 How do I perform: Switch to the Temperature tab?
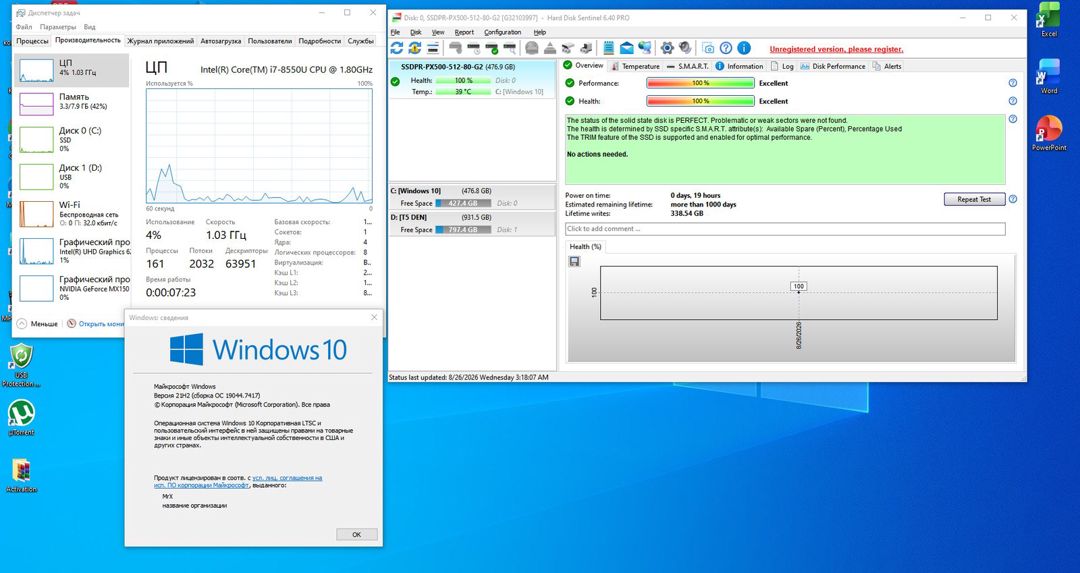636,66
